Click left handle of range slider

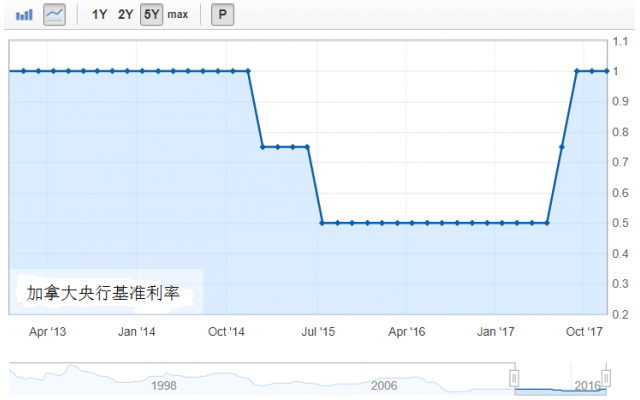514,378
